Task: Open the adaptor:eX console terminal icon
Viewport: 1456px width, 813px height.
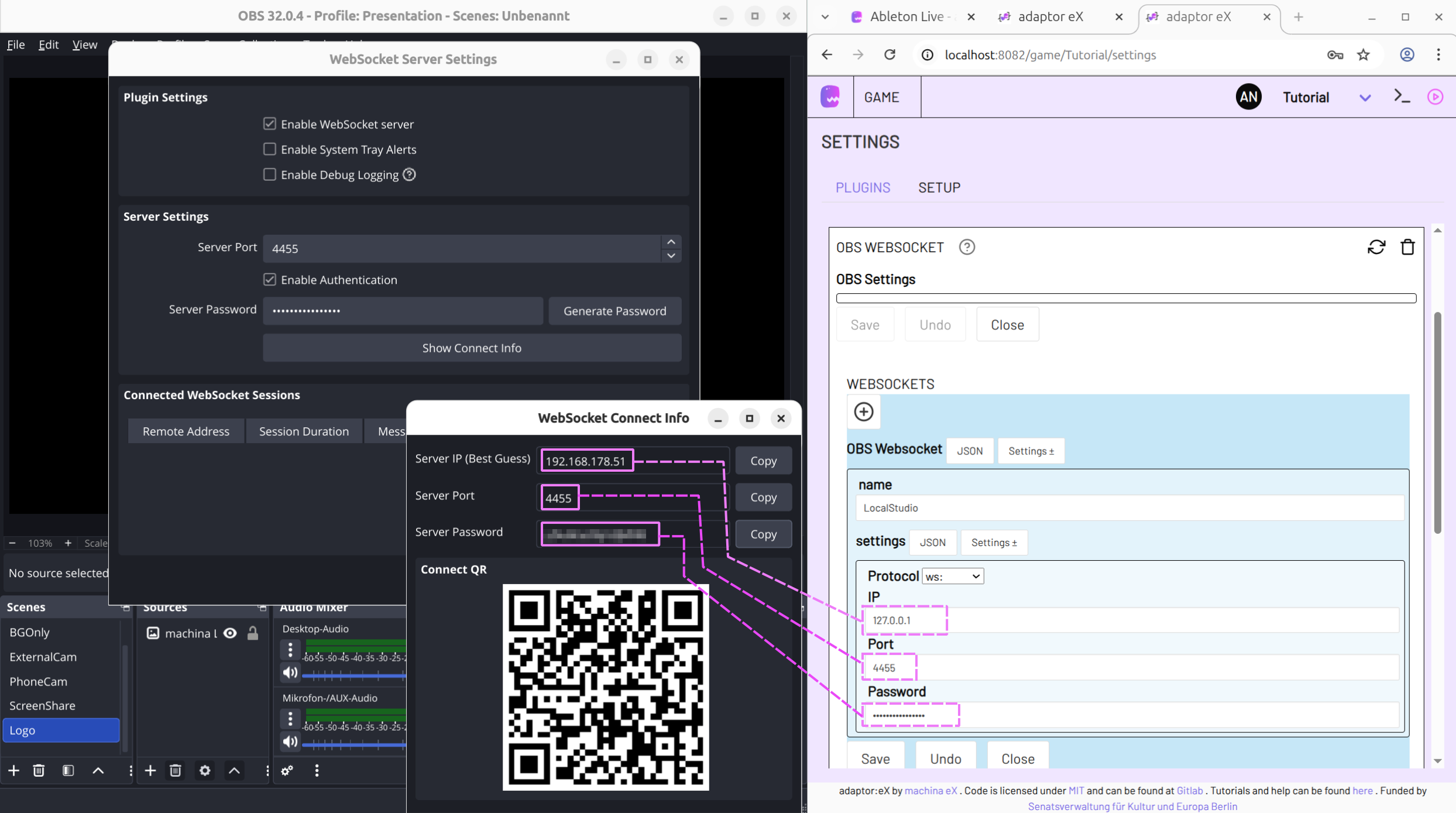Action: point(1402,97)
